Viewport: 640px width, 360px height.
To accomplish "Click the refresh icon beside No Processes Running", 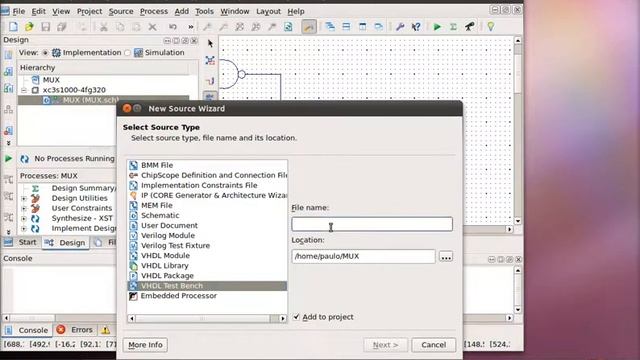I will pos(24,158).
